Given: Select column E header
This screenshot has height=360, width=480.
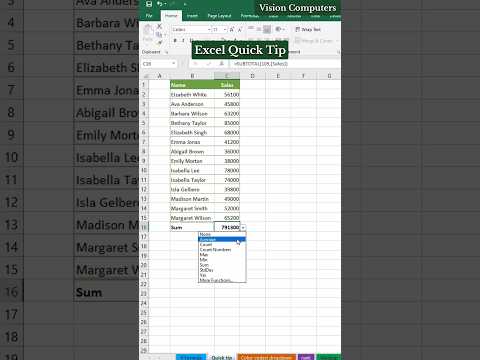Looking at the screenshot, I should (x=278, y=76).
